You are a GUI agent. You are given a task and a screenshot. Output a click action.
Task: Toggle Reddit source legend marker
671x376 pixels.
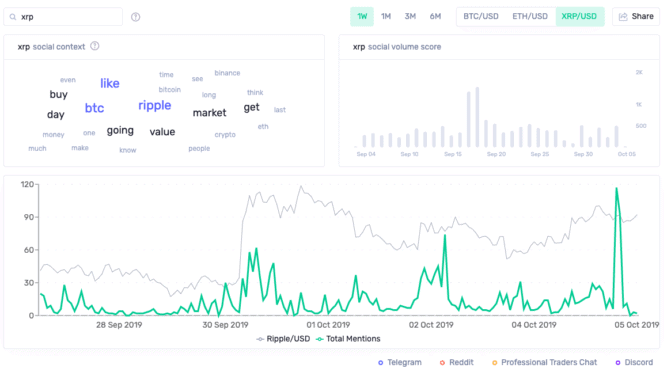pyautogui.click(x=442, y=363)
